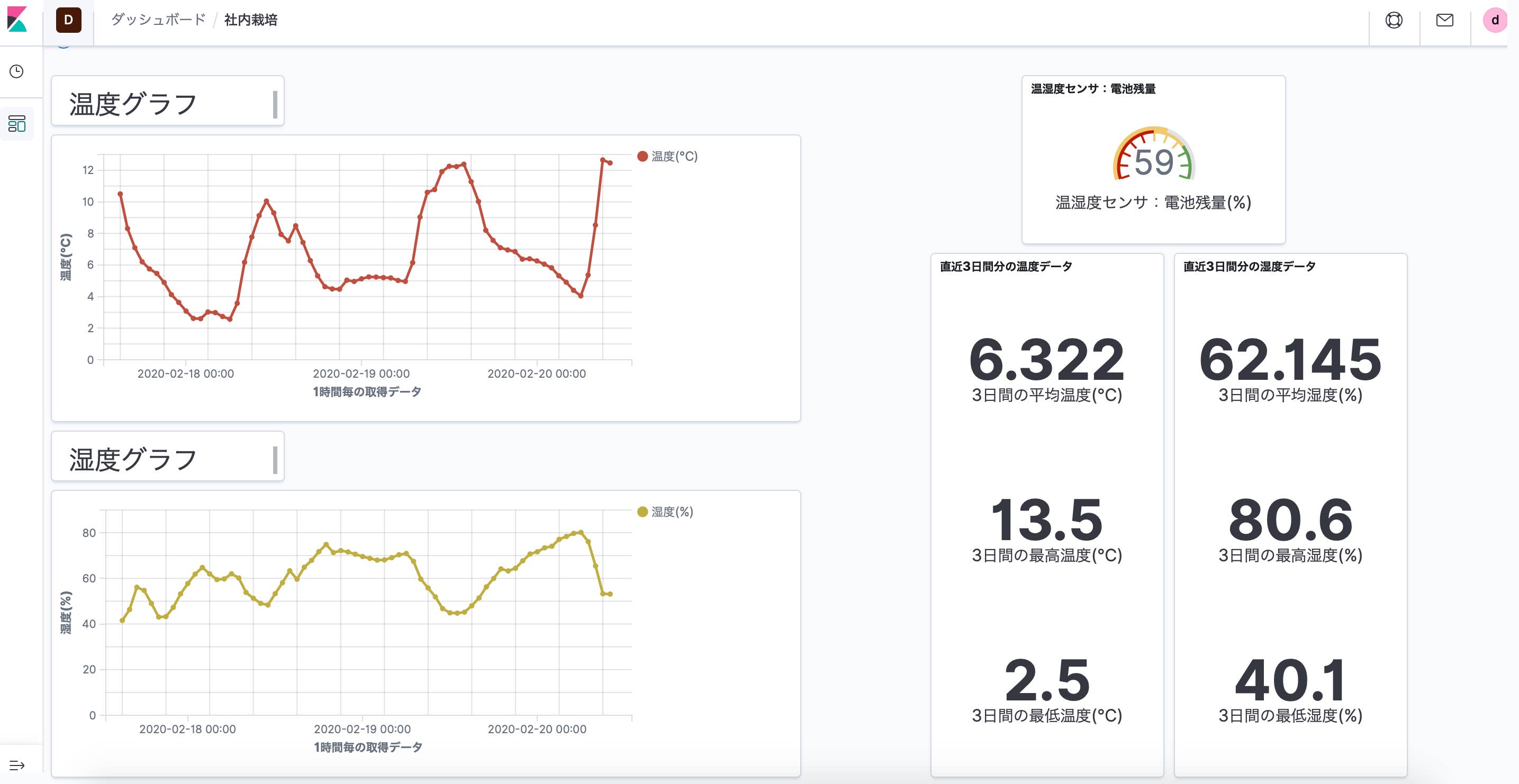This screenshot has height=784, width=1519.
Task: Click the yellow 湿度 legend color dot
Action: click(x=643, y=512)
